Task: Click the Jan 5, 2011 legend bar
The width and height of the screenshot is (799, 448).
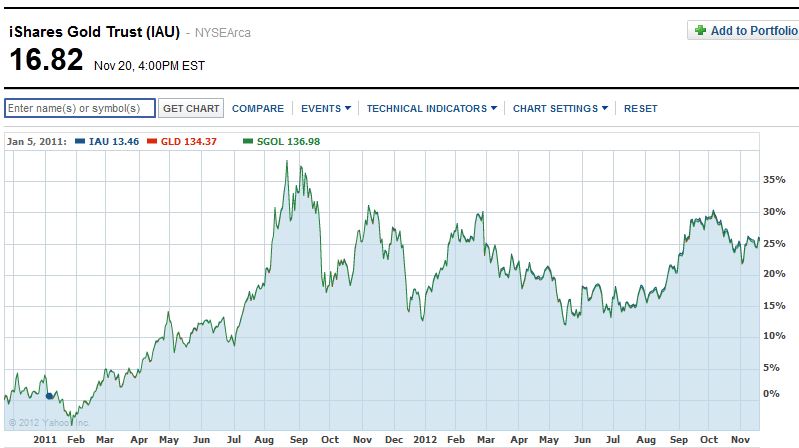Action: (x=382, y=142)
